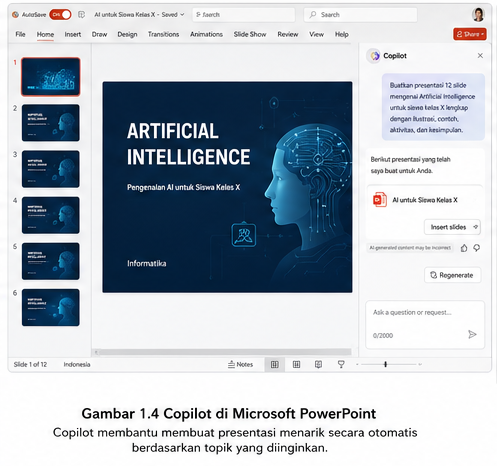Screen dimensions: 497x466
Task: Select slide 5 thumbnail
Action: [51, 261]
